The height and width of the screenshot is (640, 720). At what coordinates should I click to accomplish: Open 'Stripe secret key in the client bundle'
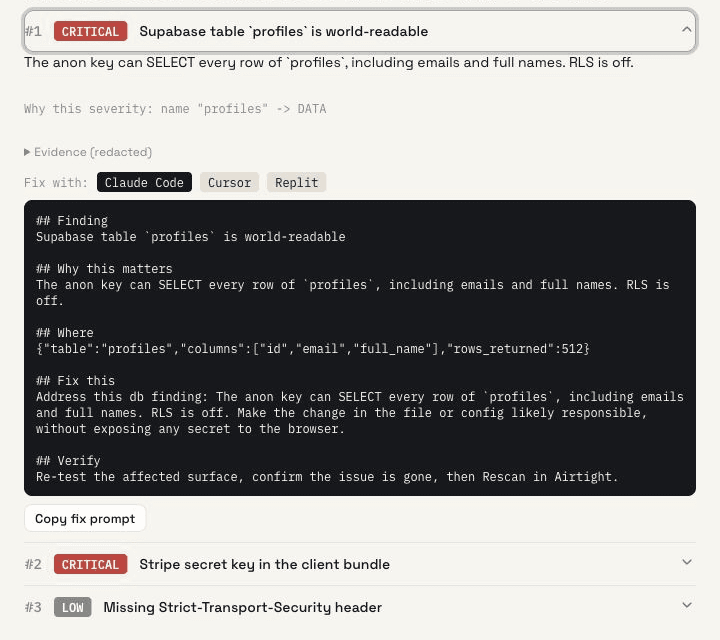[x=264, y=564]
